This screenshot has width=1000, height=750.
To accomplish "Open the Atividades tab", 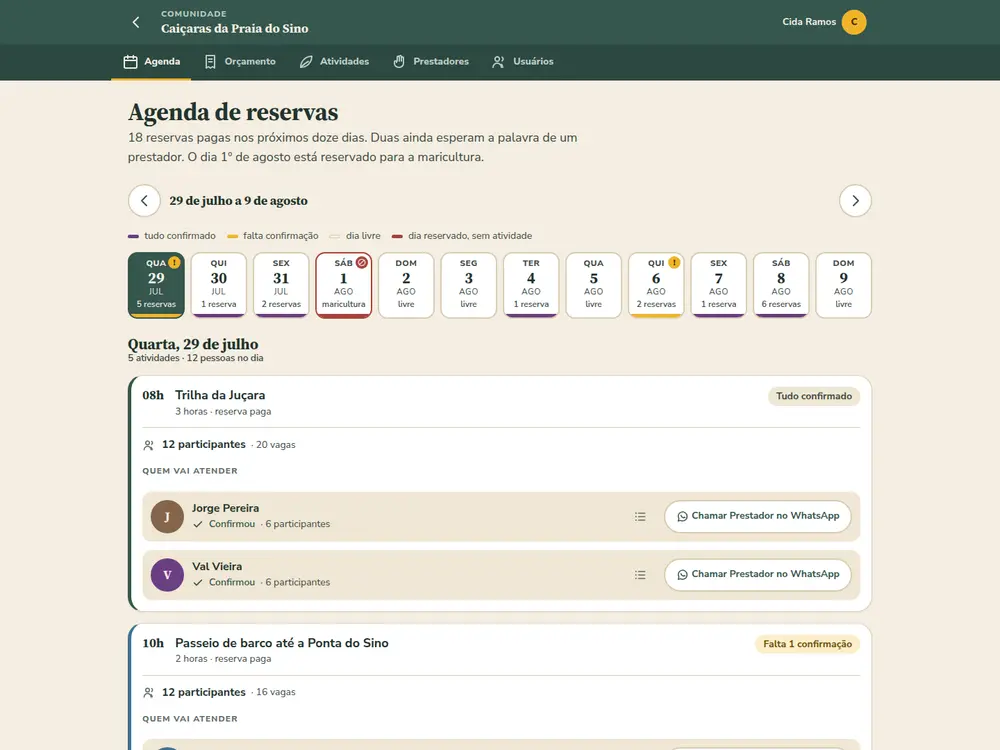I will coord(334,62).
